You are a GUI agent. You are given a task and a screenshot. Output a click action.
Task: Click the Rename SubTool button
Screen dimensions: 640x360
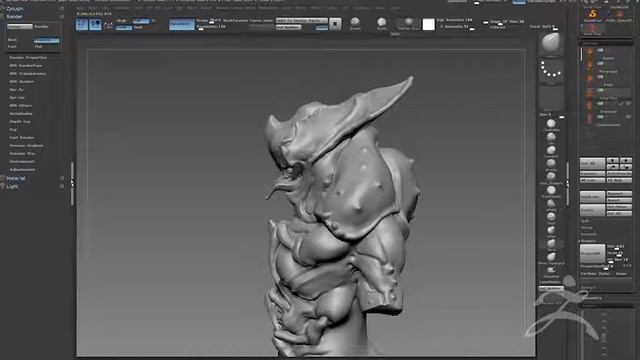pos(592,174)
